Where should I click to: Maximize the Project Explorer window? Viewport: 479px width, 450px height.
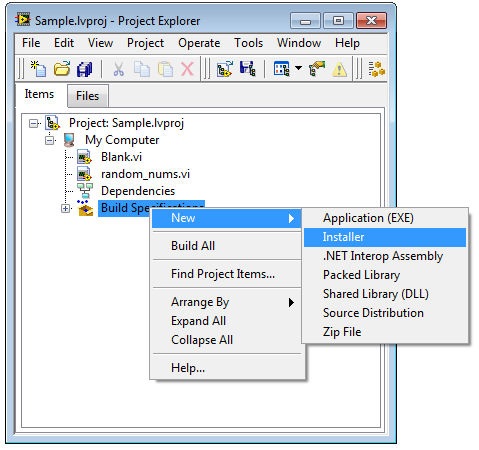coord(338,21)
